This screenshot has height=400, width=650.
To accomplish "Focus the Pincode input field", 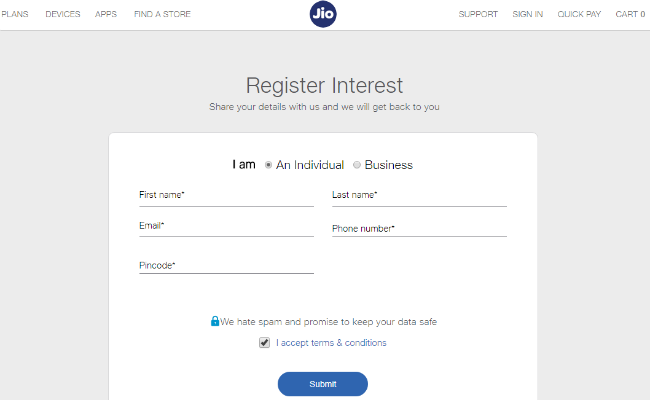I will click(226, 265).
